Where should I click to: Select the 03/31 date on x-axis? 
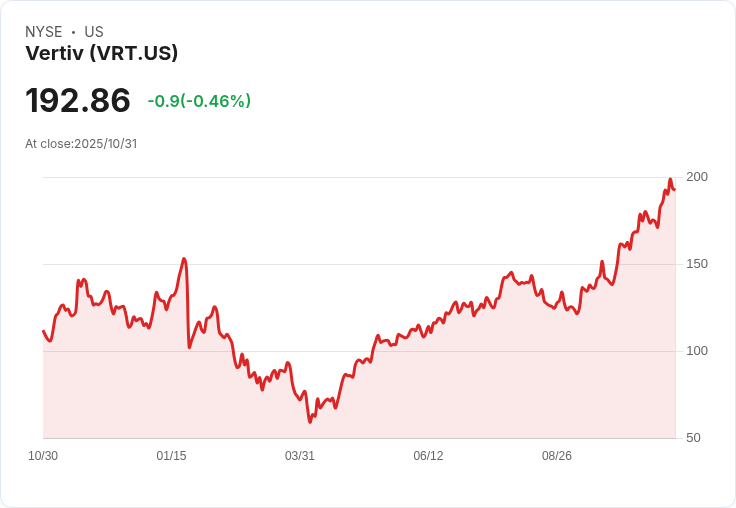tap(300, 456)
